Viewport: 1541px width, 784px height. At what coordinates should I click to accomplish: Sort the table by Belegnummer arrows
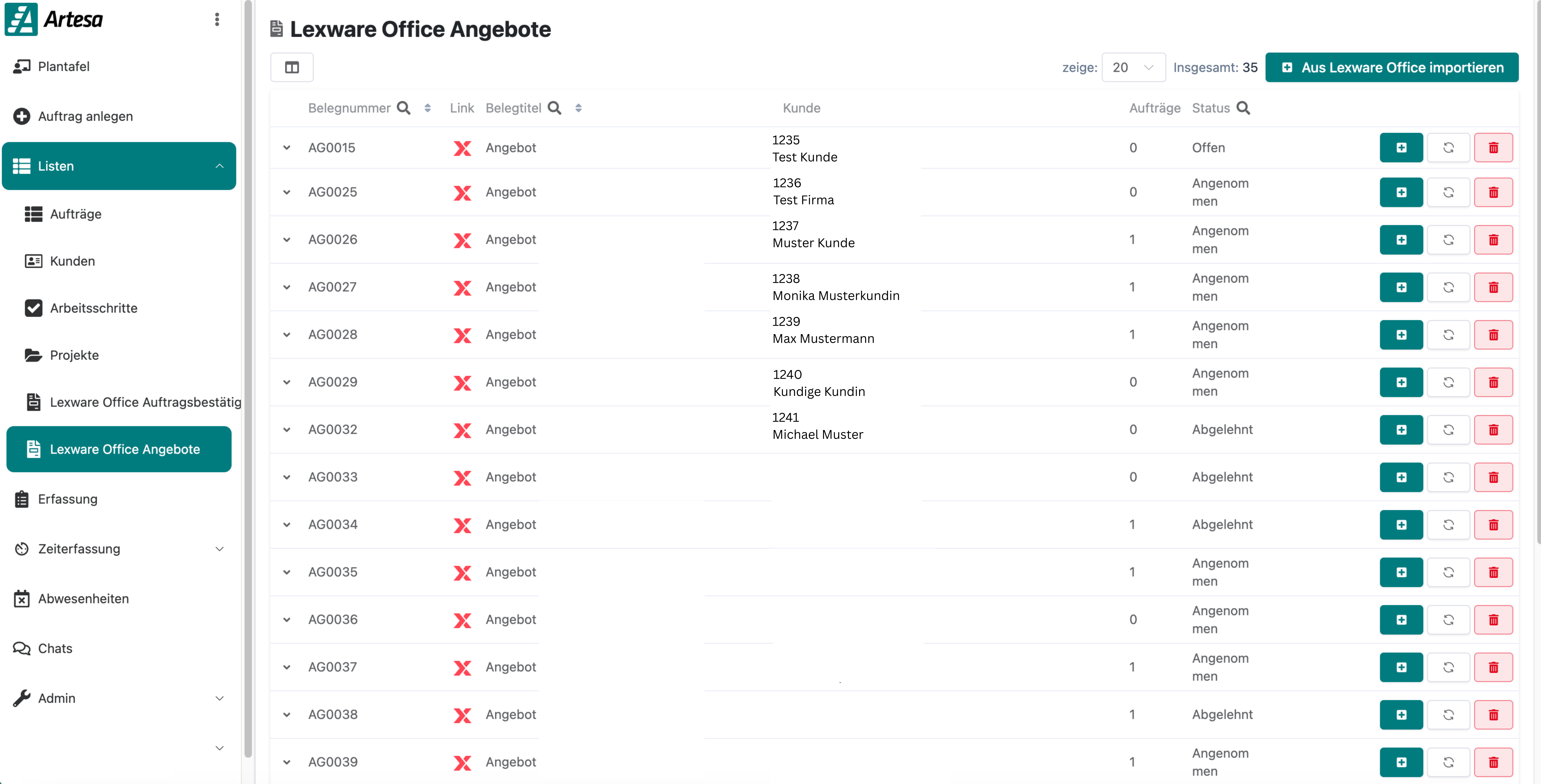pyautogui.click(x=427, y=108)
